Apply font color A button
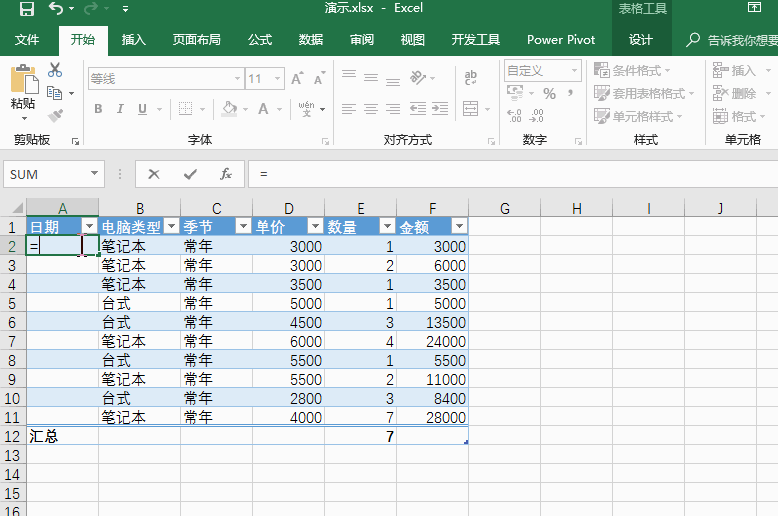 (263, 109)
